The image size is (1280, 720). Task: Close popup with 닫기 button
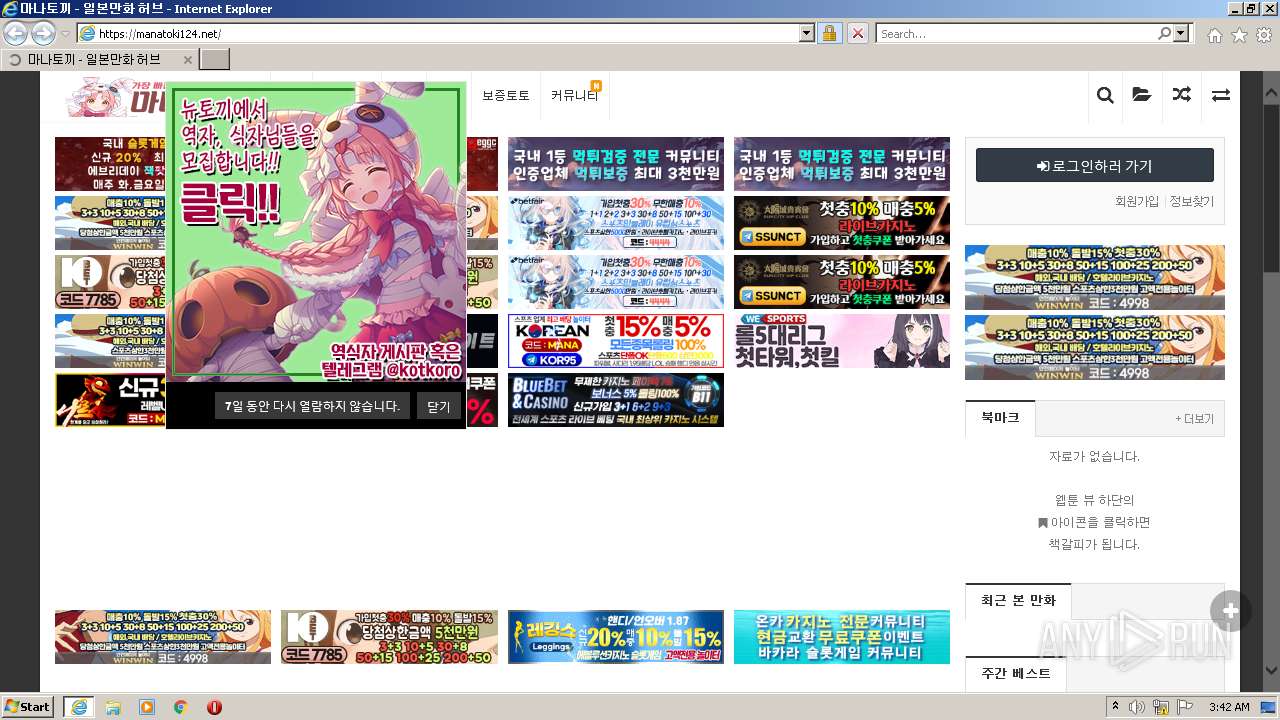point(439,406)
